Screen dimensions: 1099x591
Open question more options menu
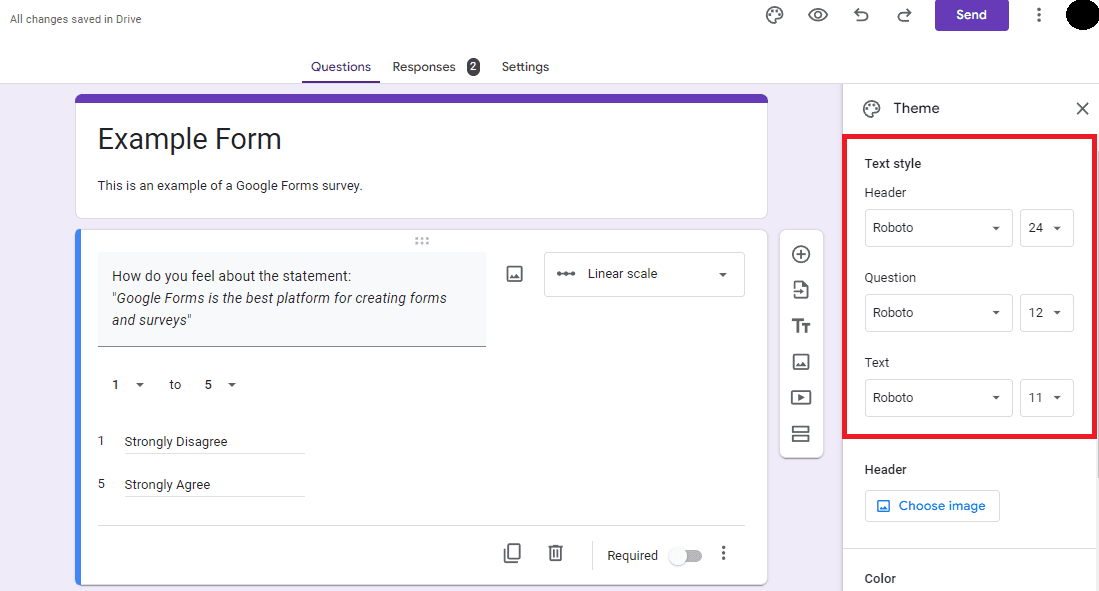tap(723, 554)
